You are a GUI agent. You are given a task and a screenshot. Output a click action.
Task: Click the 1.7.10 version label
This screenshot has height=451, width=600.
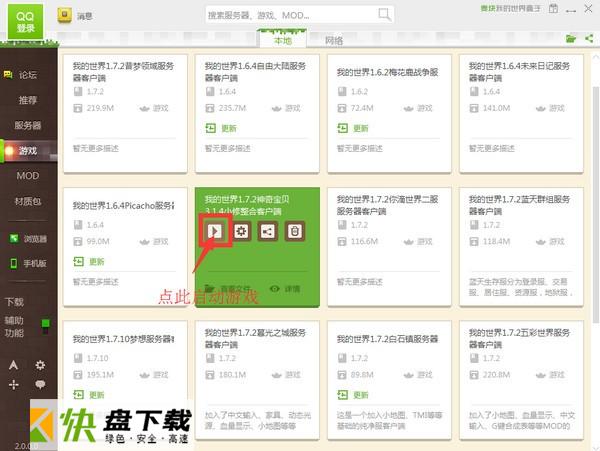coord(97,358)
